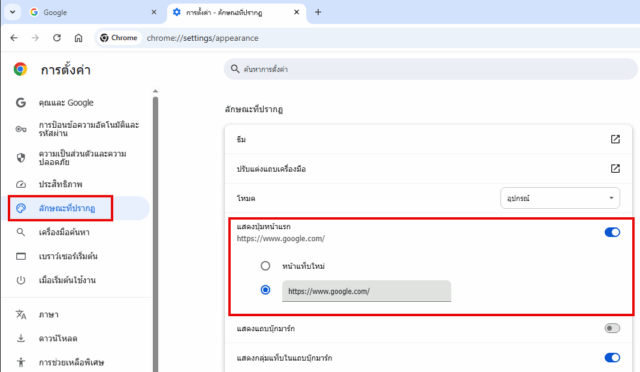Screen dimensions: 640x372
Task: Toggle แสดงกลุ่มแท็บในแถบบุ๊กมาร์ก switch
Action: pyautogui.click(x=612, y=358)
